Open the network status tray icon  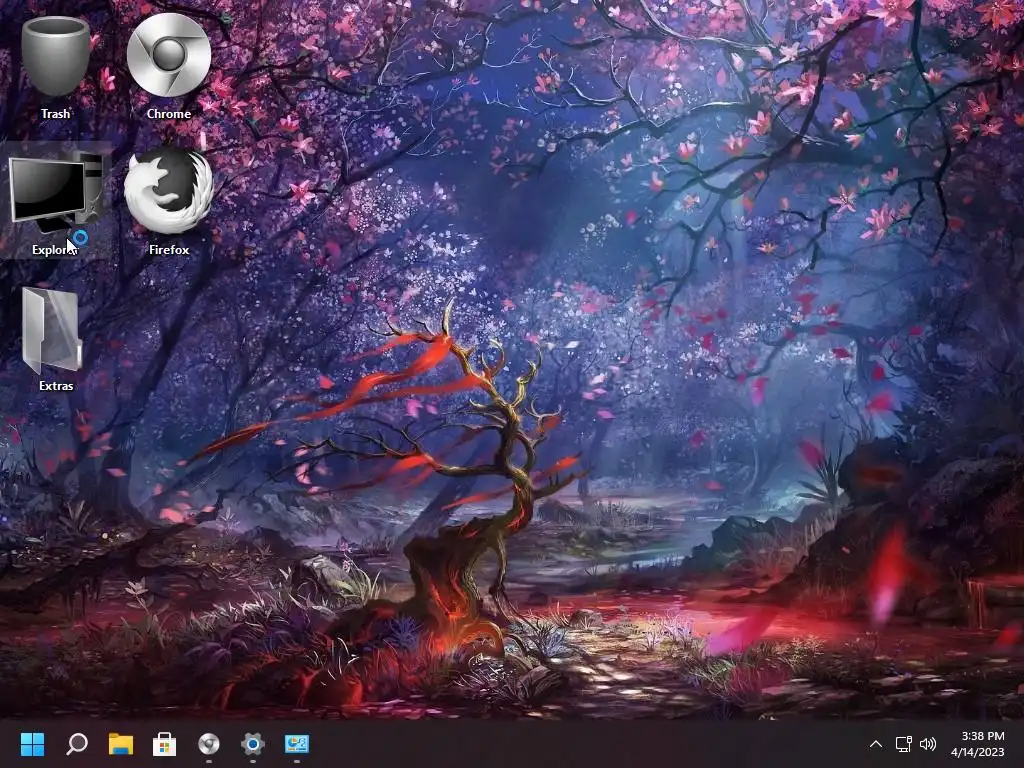(x=903, y=744)
